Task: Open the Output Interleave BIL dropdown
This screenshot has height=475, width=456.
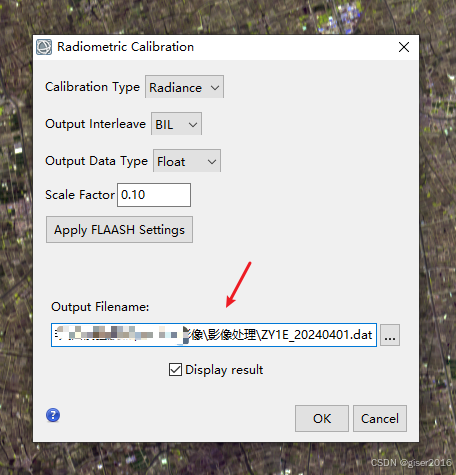Action: (176, 124)
